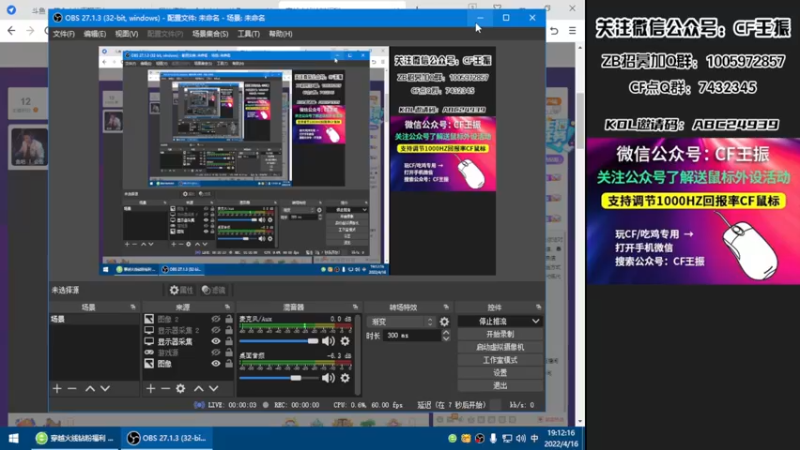Open the 渐变 transition dropdown
Screen dimensions: 800x450
point(401,321)
